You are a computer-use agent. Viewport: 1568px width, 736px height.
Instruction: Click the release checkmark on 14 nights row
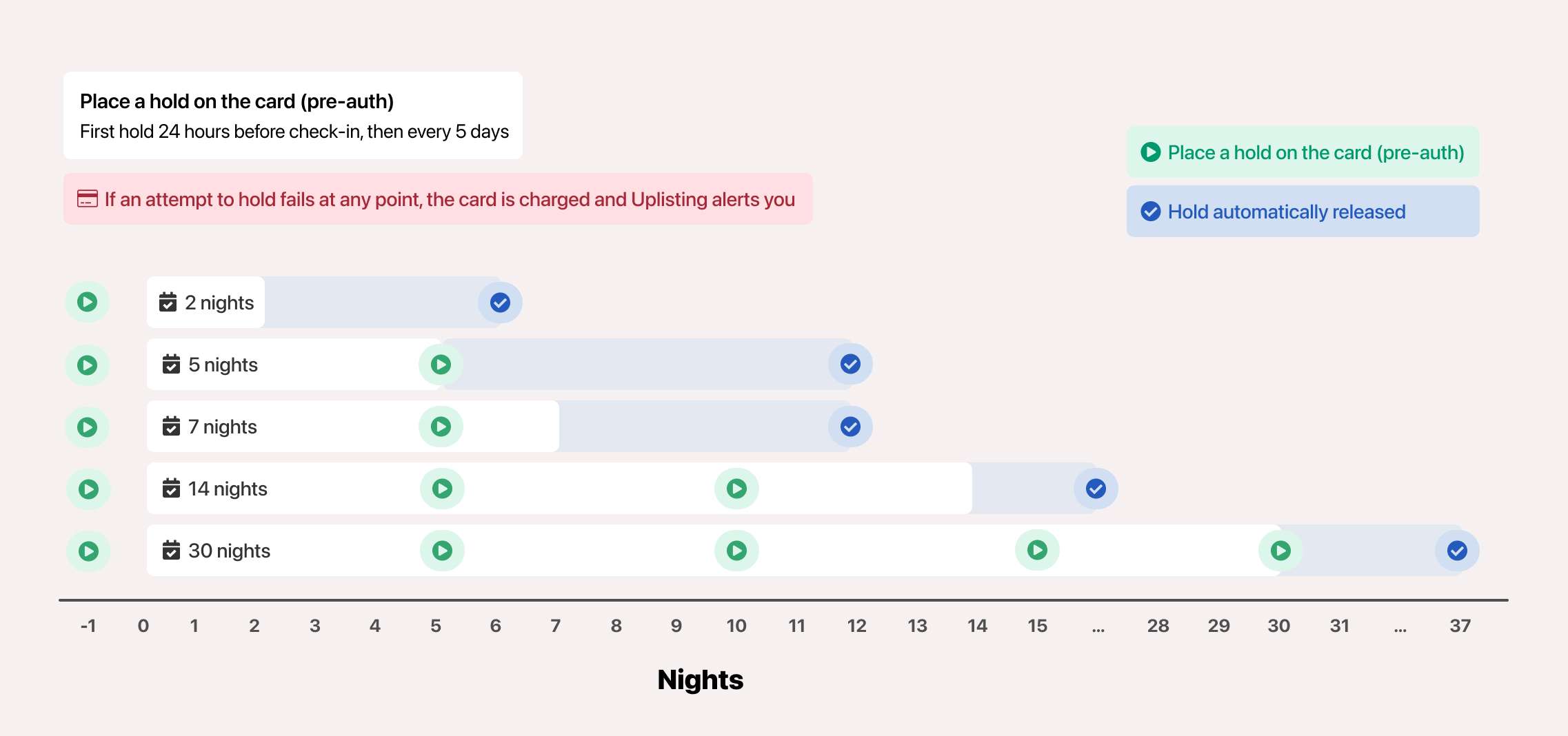tap(1096, 489)
